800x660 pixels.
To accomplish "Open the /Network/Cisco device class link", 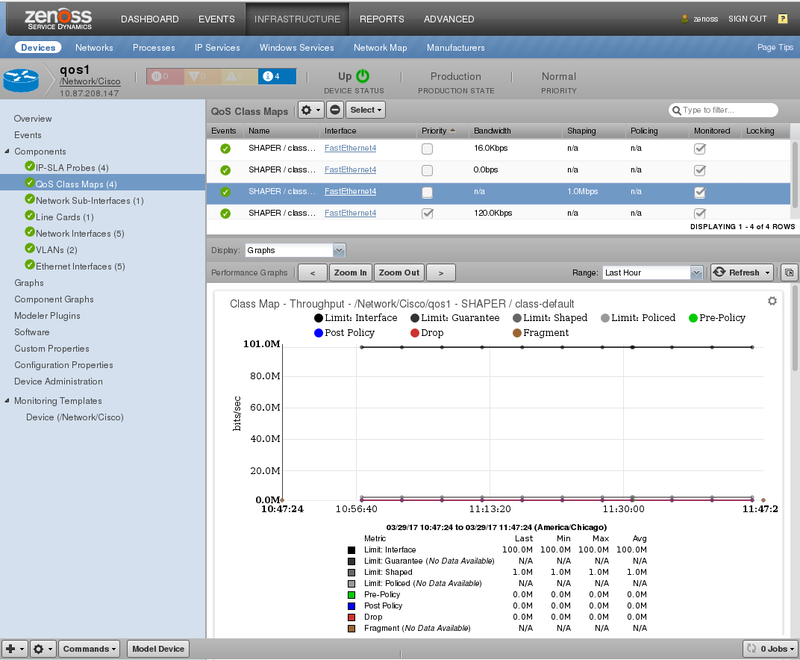I will 90,81.
